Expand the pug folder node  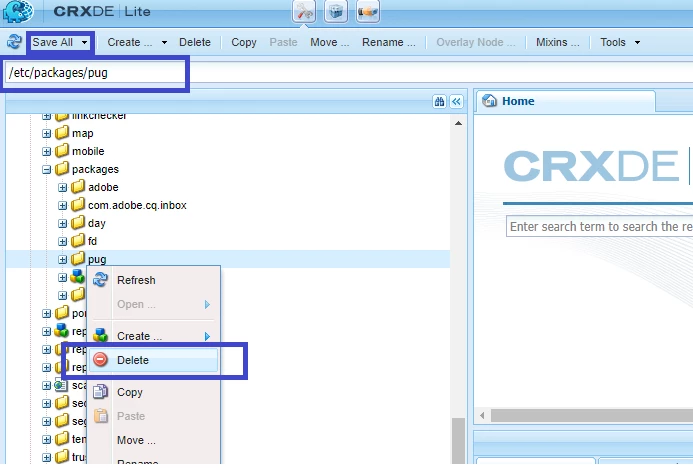click(x=63, y=260)
